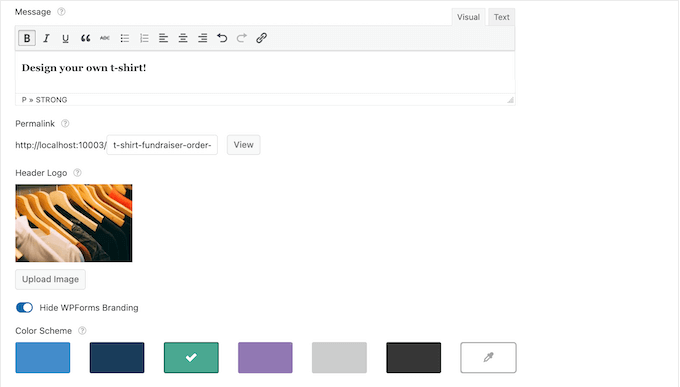Click the editor resize handle corner
Image resolution: width=680 pixels, height=387 pixels.
[x=510, y=100]
